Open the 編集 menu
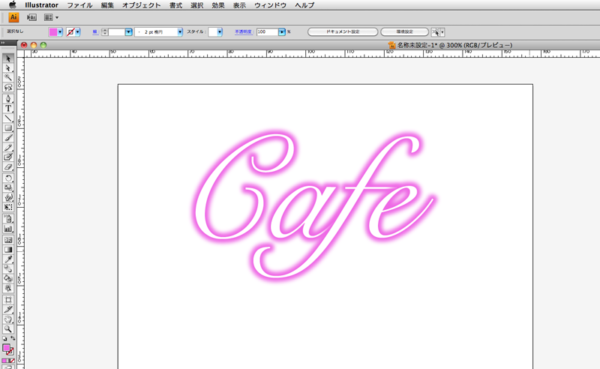This screenshot has width=600, height=369. pyautogui.click(x=108, y=5)
